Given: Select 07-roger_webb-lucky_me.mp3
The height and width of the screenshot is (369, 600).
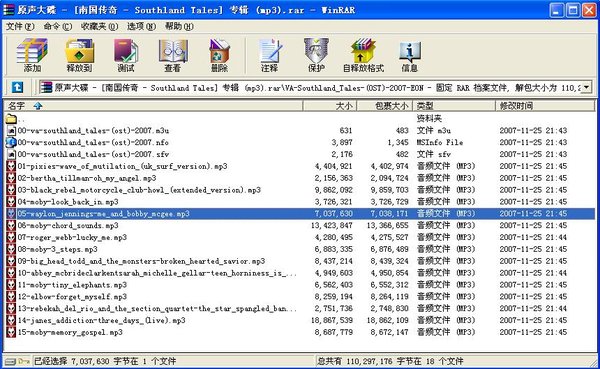Looking at the screenshot, I should click(x=72, y=237).
